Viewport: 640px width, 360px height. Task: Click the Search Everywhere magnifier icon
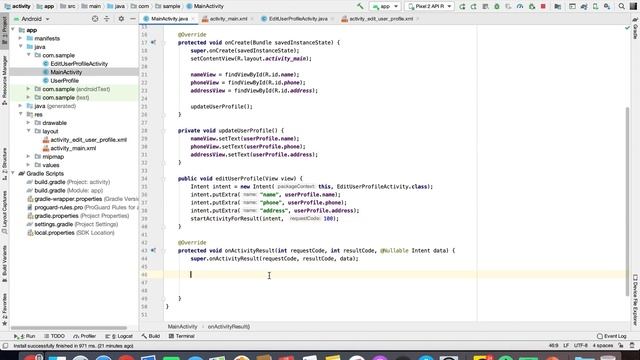(622, 7)
